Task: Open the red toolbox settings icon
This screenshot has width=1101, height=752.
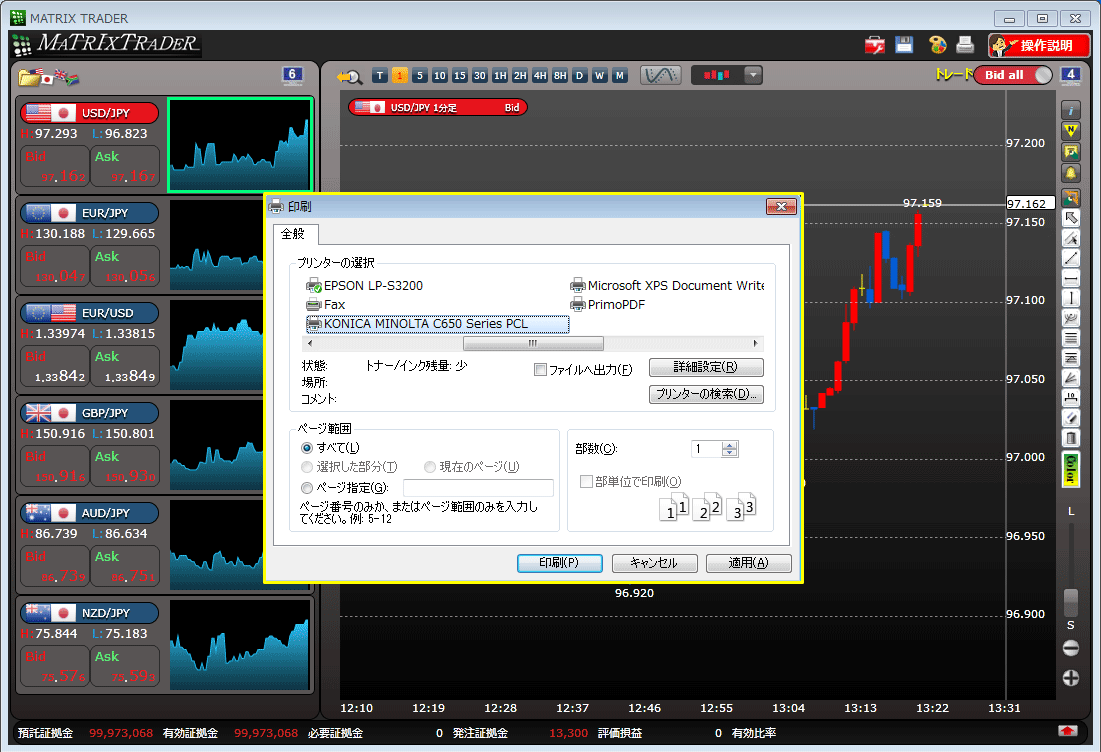Action: pyautogui.click(x=874, y=46)
